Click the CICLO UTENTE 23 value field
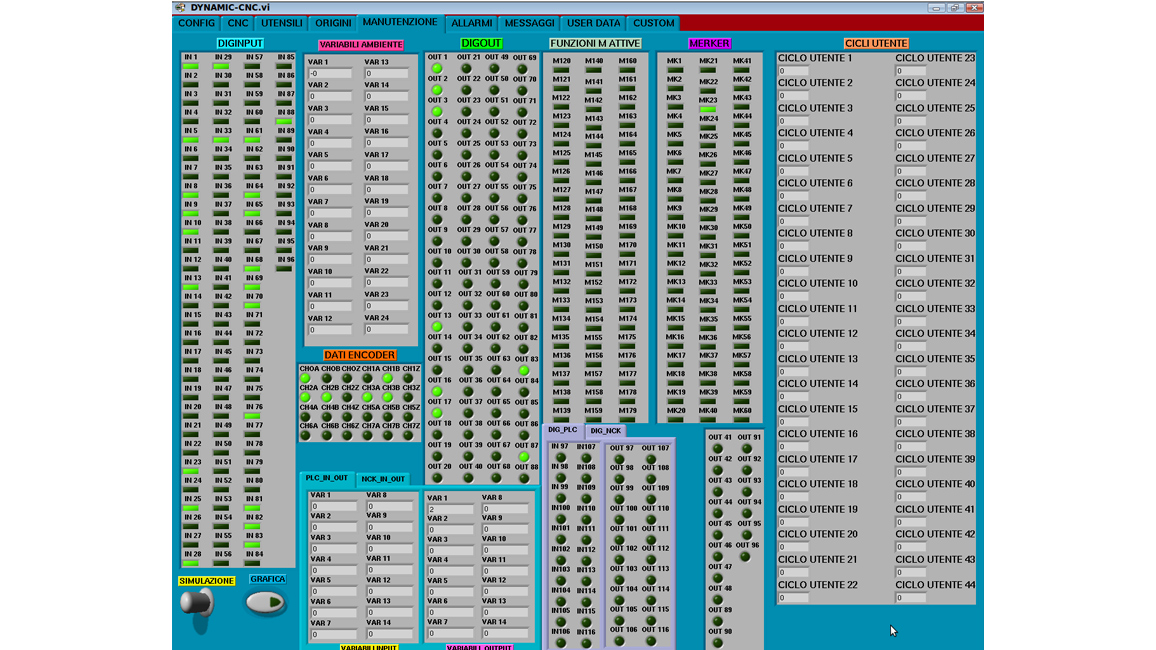 910,71
